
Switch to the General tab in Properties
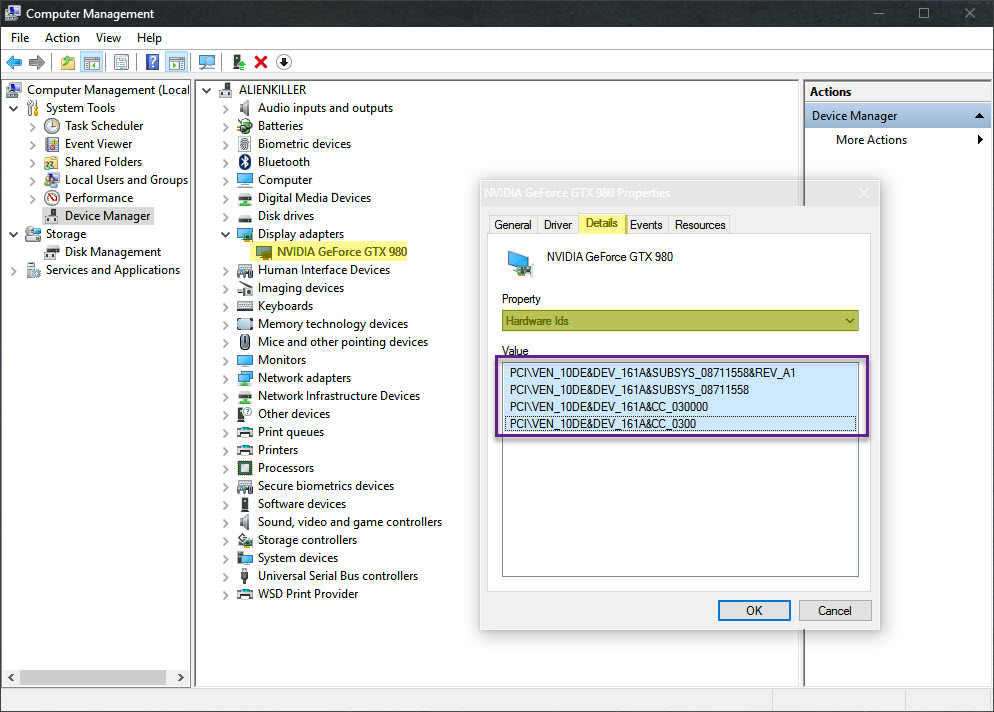pyautogui.click(x=513, y=225)
